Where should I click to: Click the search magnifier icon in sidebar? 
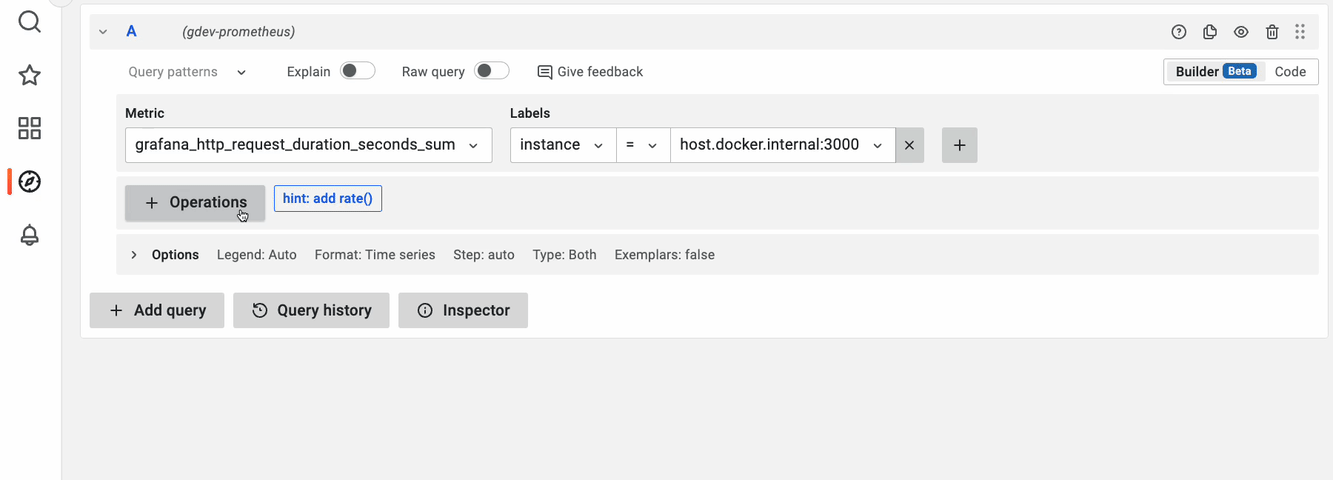click(30, 21)
